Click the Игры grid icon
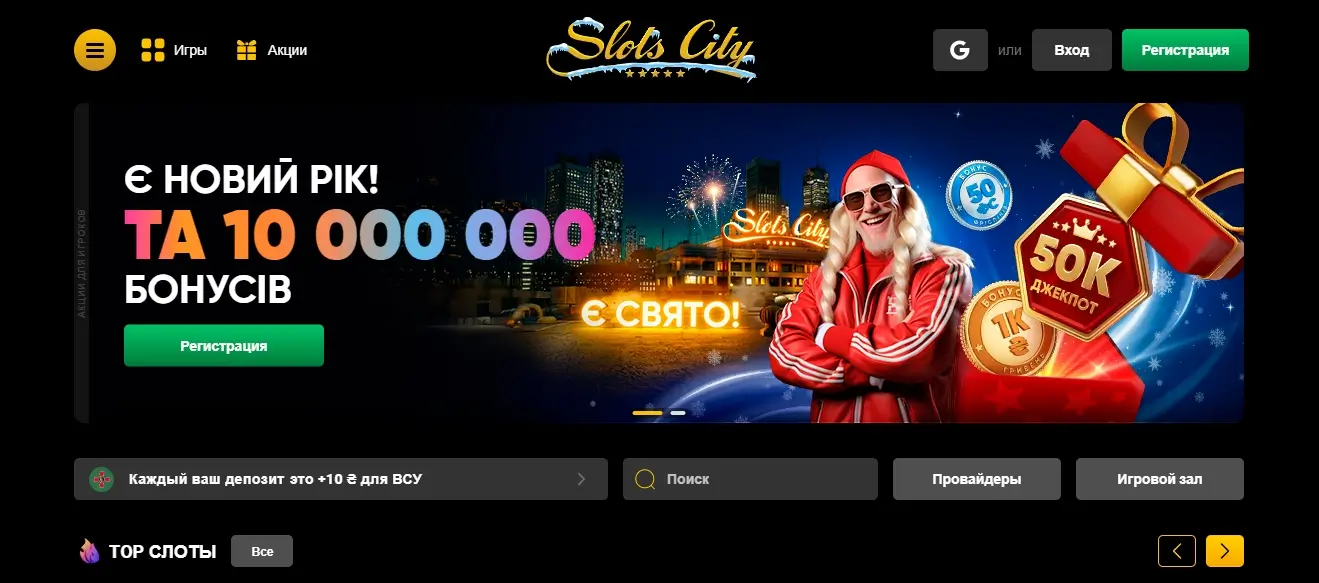The image size is (1319, 583). [153, 50]
